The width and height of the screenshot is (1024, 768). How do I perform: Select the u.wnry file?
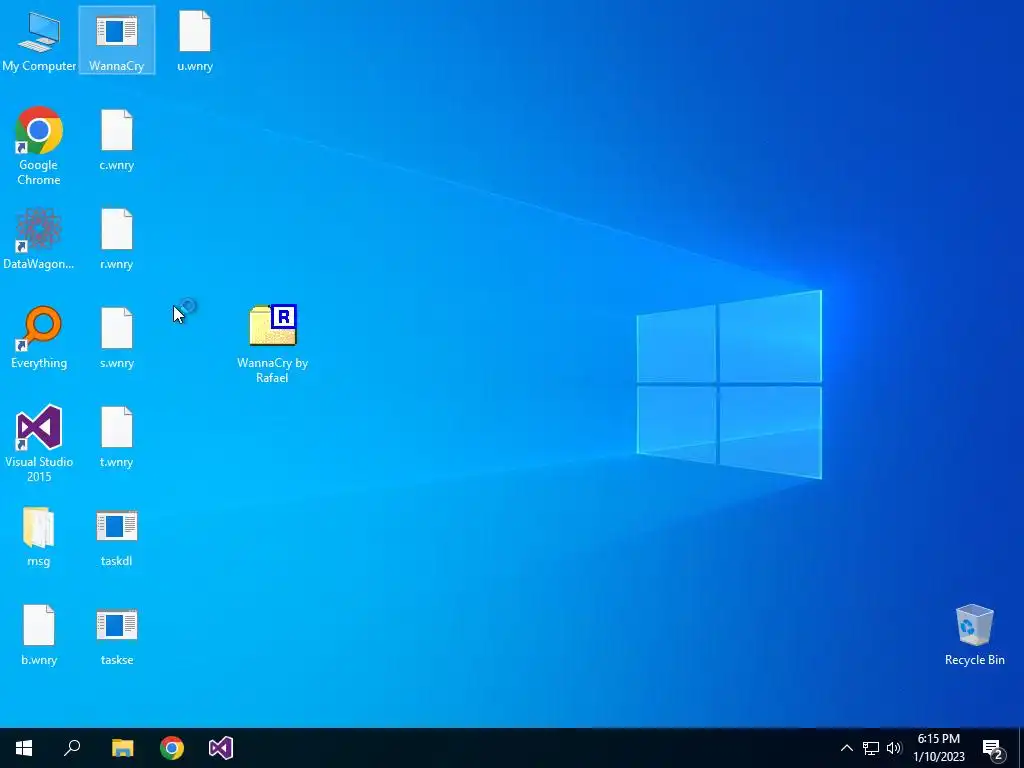coord(195,40)
